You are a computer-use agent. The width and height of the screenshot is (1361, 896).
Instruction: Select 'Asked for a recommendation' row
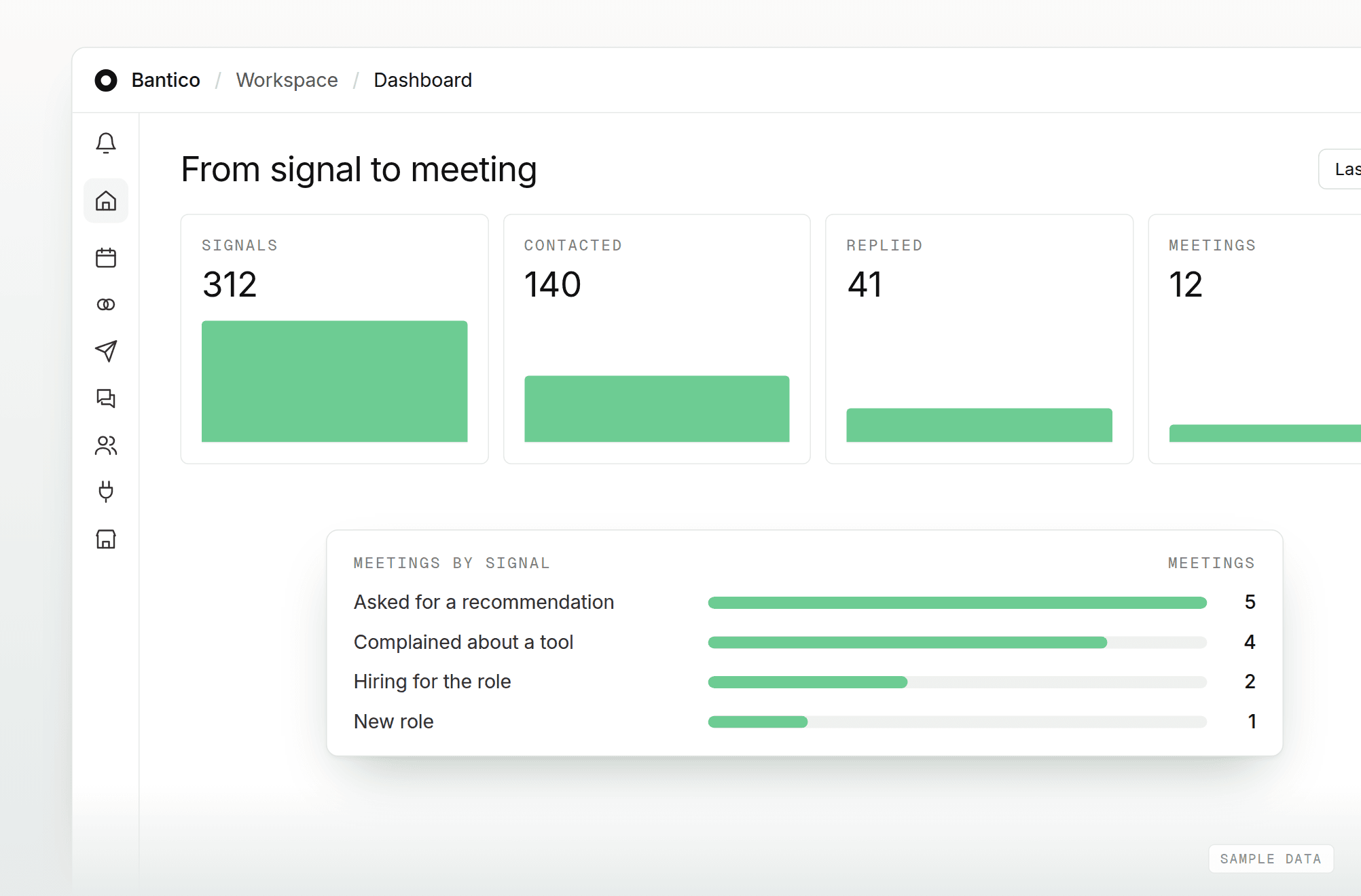coord(804,603)
